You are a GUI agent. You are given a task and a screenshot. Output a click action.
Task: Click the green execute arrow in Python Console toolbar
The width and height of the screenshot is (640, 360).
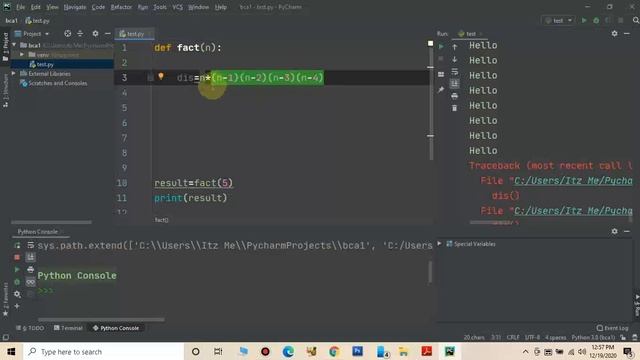(x=17, y=269)
